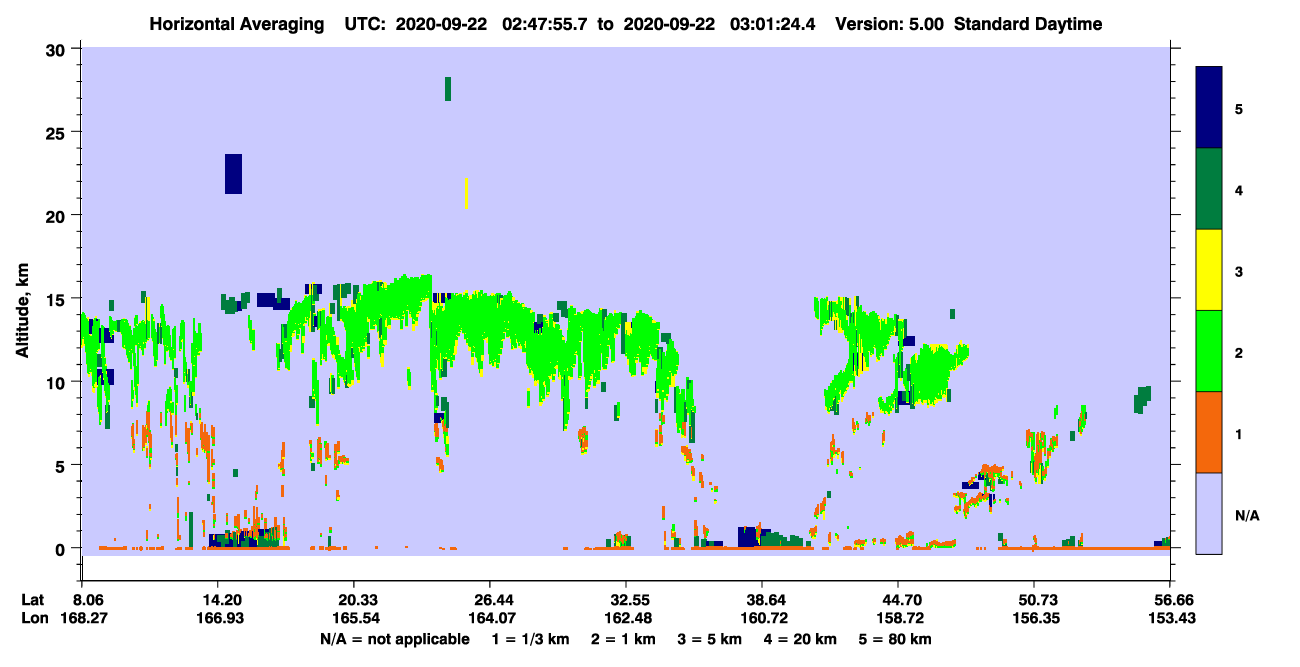Click the 'Lat' row label

pos(32,600)
